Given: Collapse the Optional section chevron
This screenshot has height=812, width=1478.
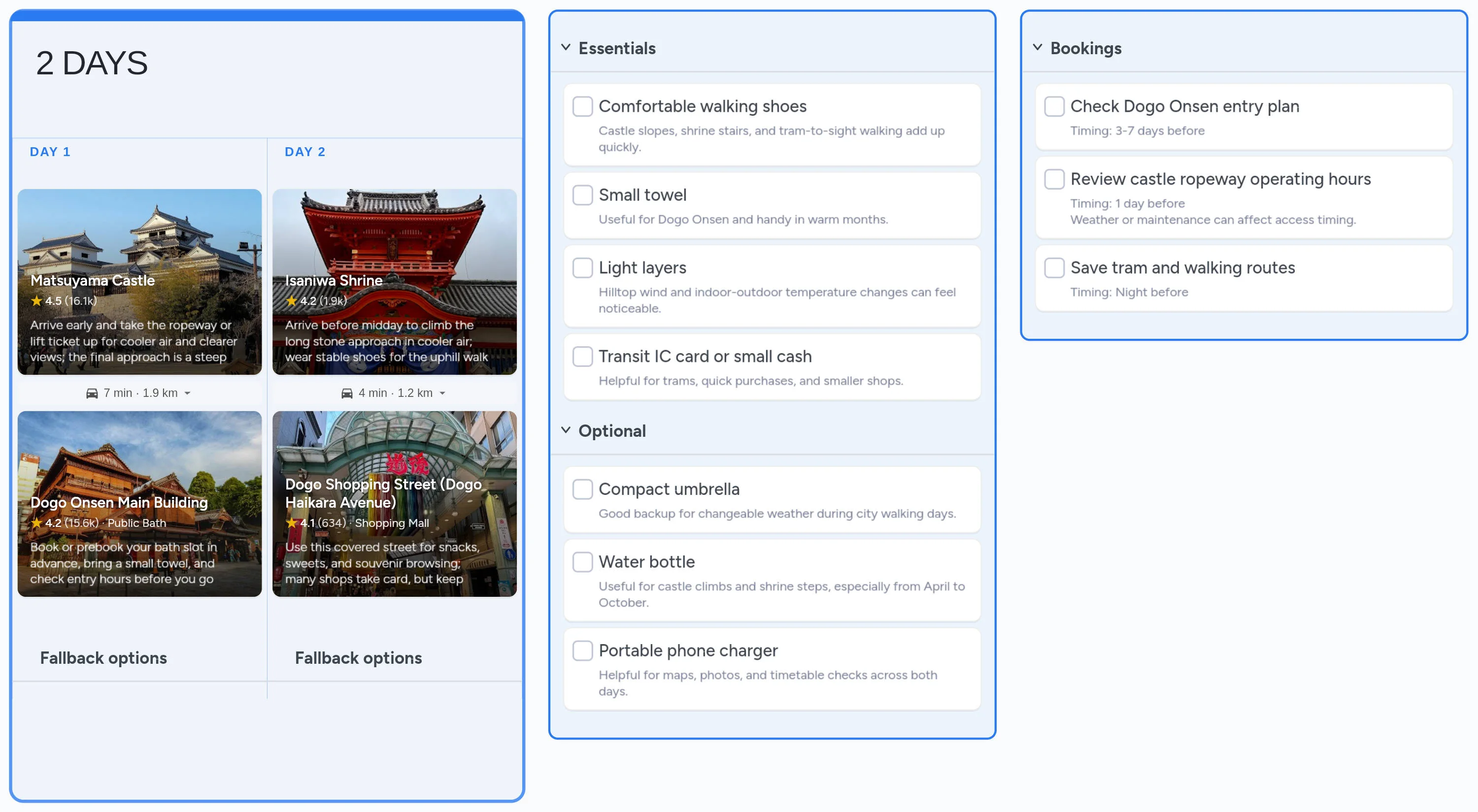Looking at the screenshot, I should [x=566, y=430].
